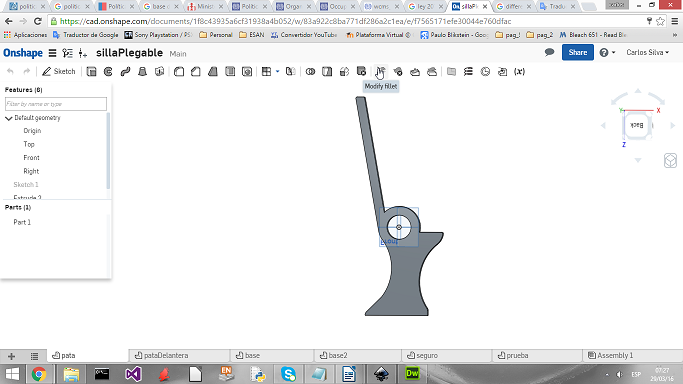Select Sketch 1 in the feature list
Viewport: 683px width, 384px height.
tap(26, 185)
